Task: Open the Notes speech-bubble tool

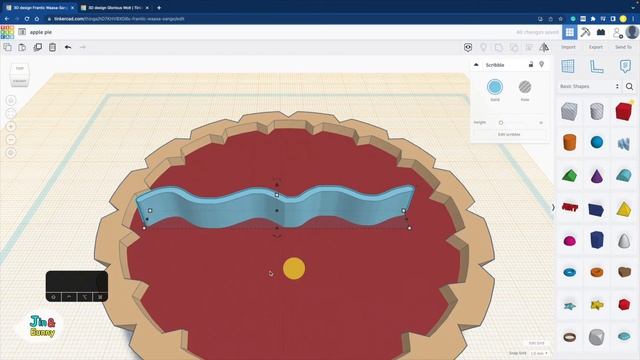Action: tap(625, 66)
